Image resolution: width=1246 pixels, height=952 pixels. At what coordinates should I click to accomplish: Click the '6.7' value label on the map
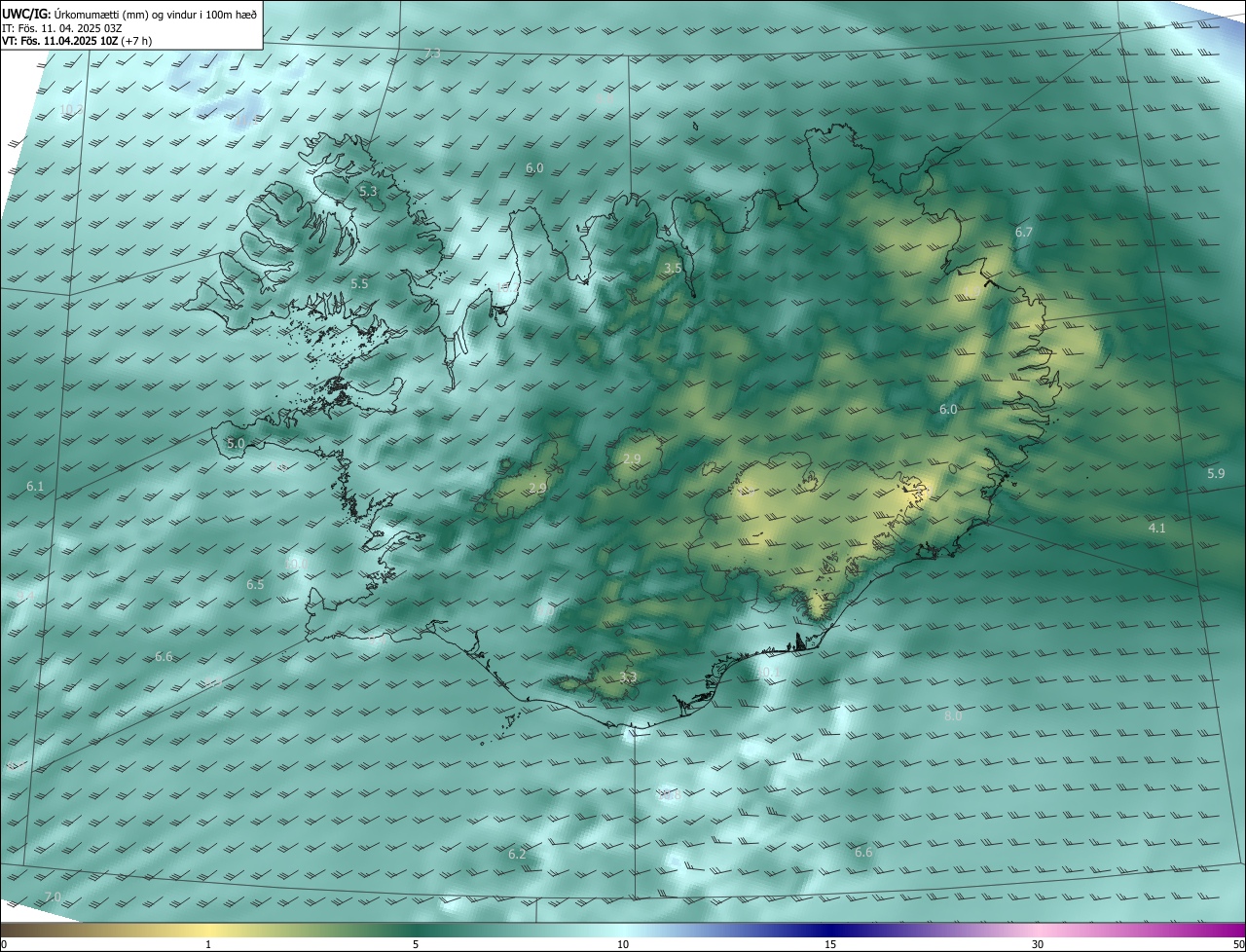[1023, 232]
